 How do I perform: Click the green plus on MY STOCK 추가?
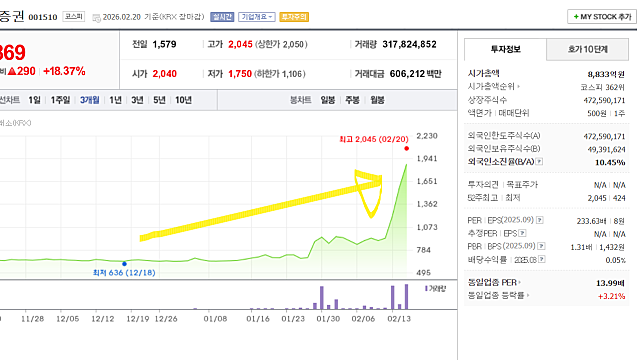576,17
